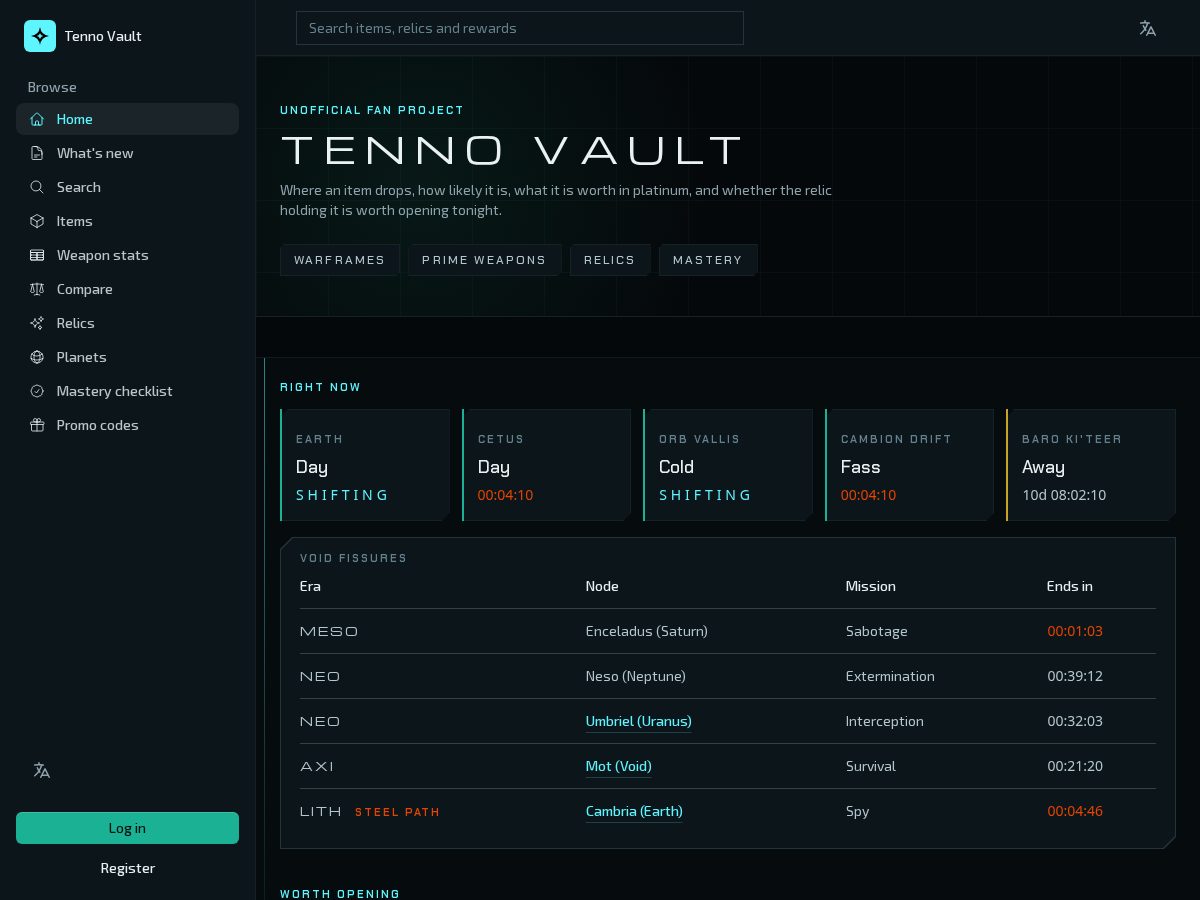Click the Extermination mission cell
This screenshot has height=900, width=1200.
point(890,676)
